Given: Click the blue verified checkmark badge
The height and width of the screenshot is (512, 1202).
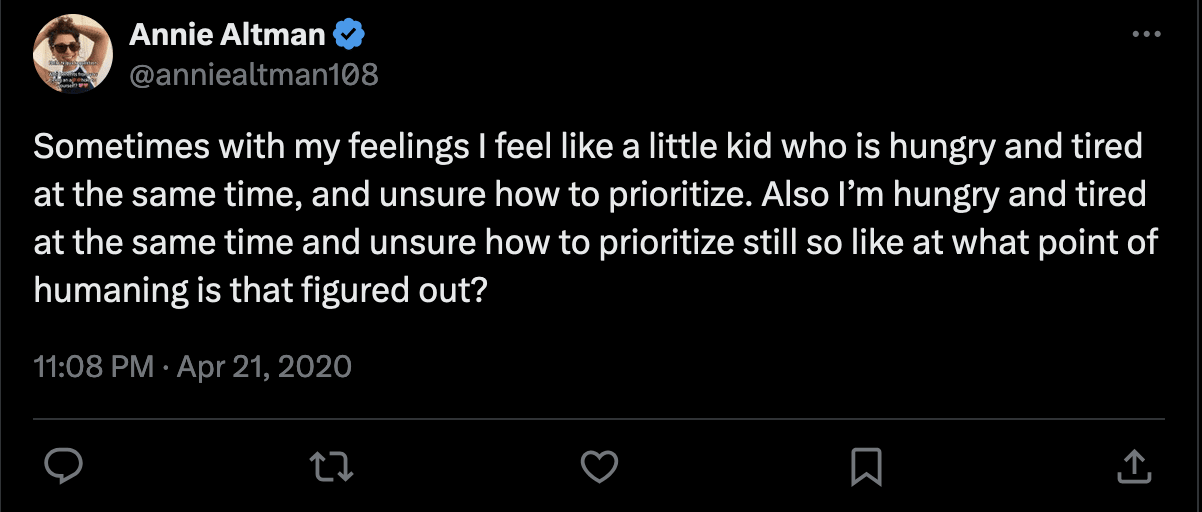Looking at the screenshot, I should 349,35.
